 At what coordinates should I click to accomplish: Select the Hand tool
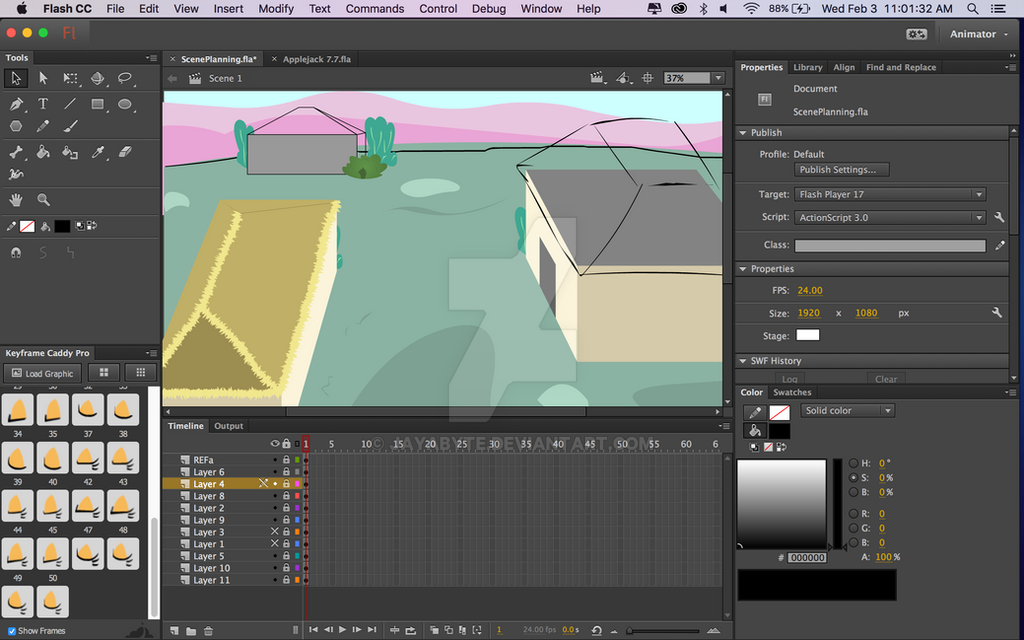[16, 200]
